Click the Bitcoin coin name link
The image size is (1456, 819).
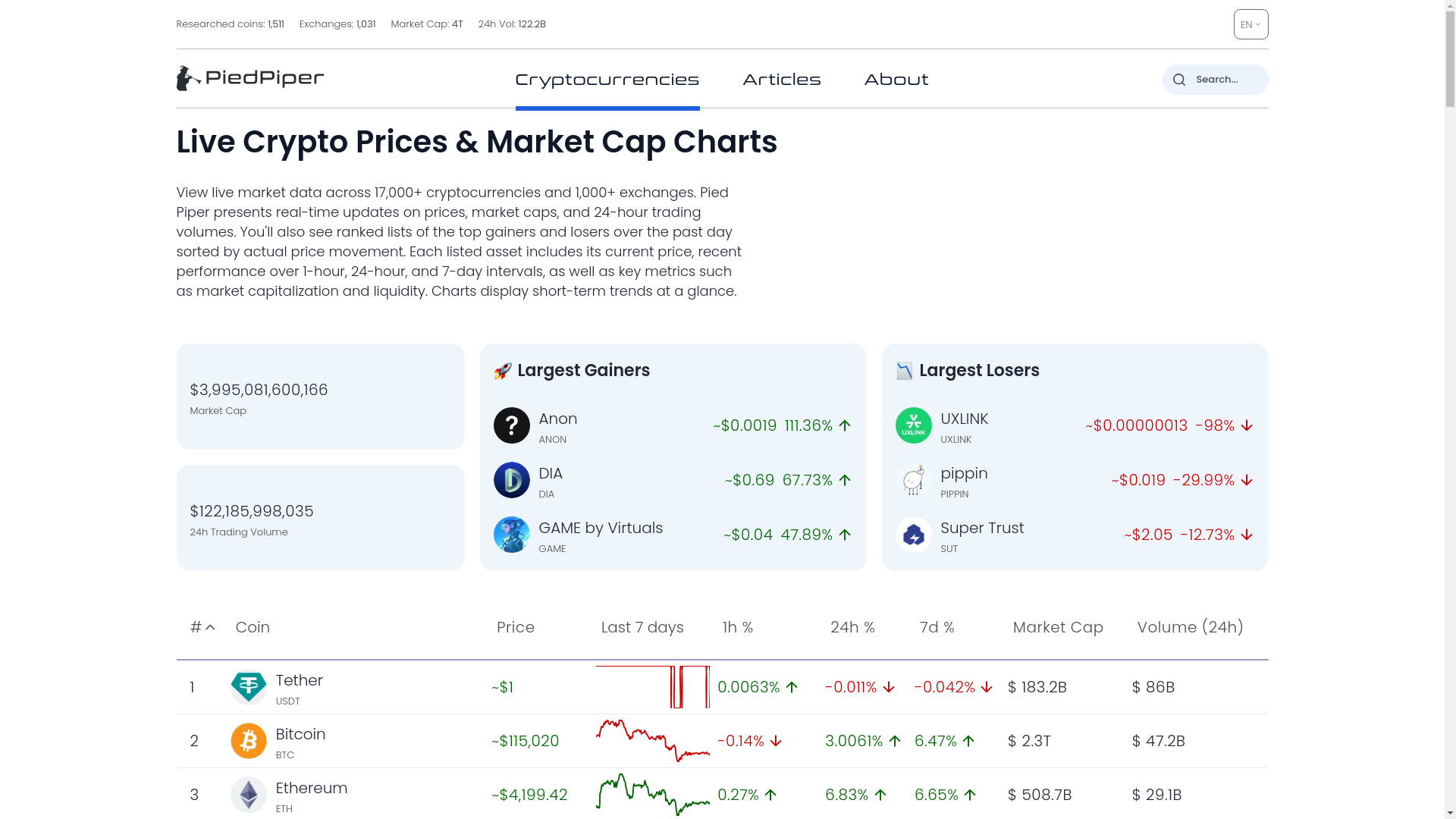pyautogui.click(x=300, y=734)
